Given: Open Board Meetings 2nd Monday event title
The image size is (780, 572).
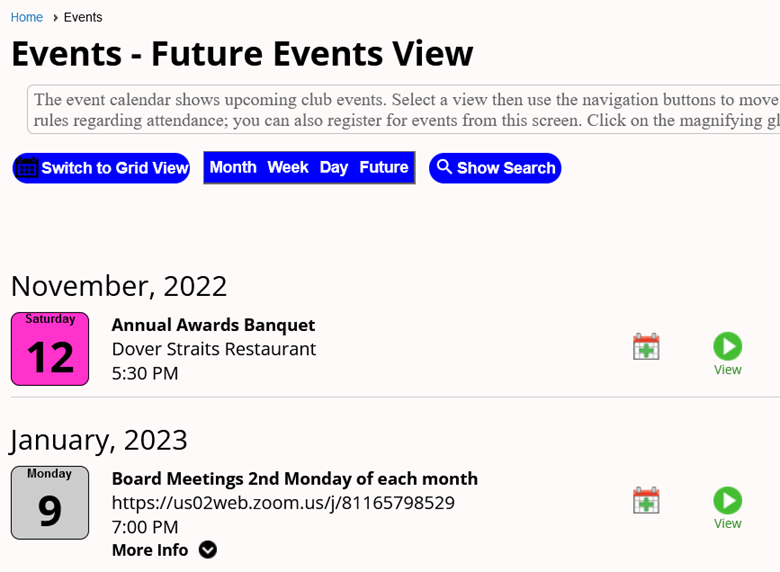Looking at the screenshot, I should point(294,478).
